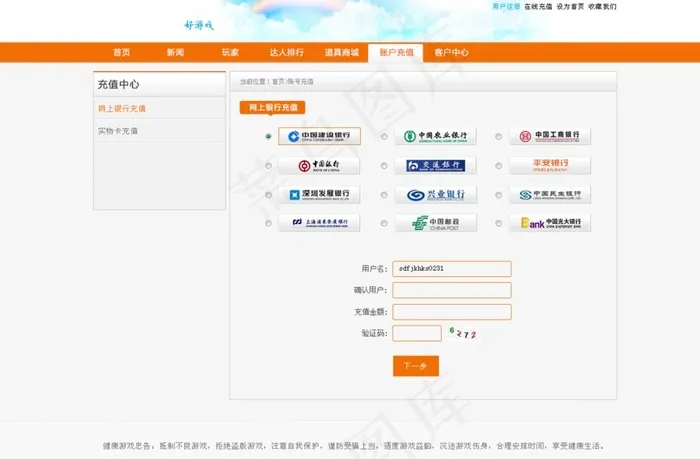Click the China Everbright Bank (中国光大银行) logo

coord(549,223)
